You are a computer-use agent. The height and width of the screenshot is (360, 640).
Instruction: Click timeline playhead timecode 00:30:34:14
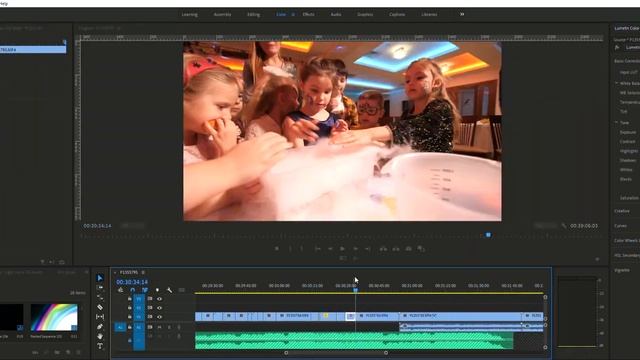click(132, 282)
